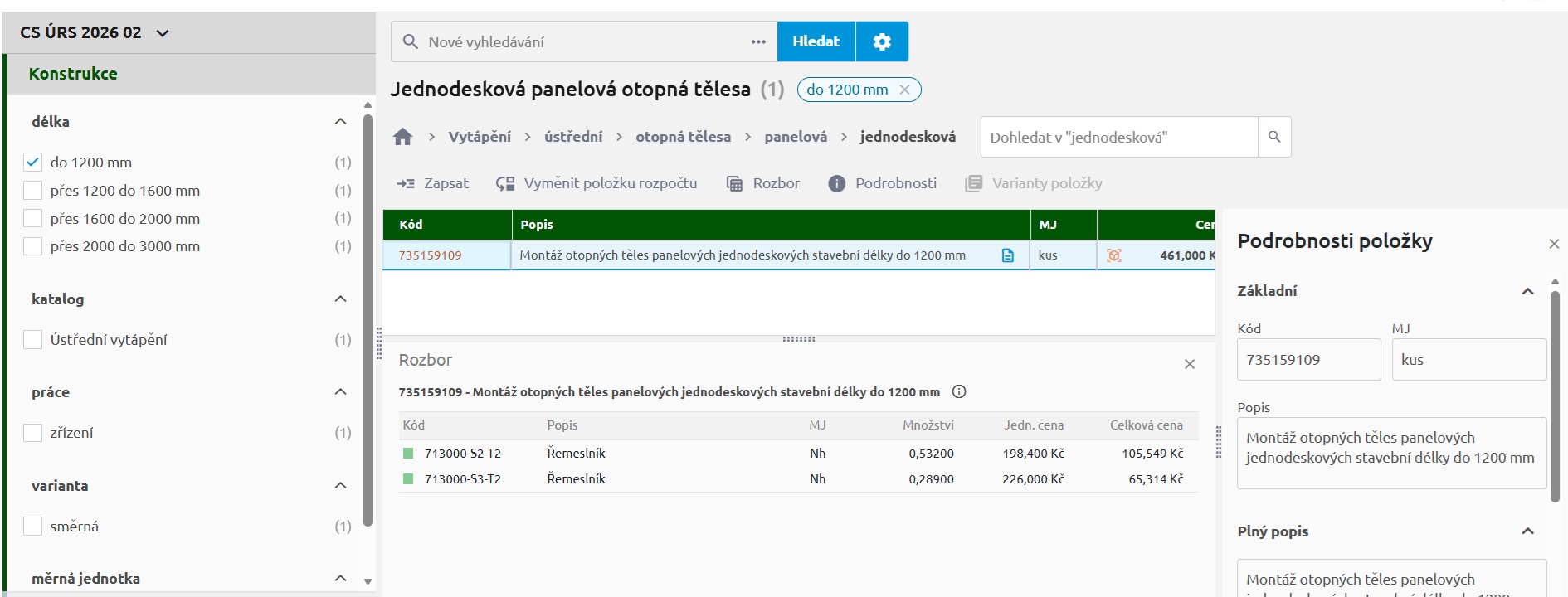Open search options three-dots icon
The height and width of the screenshot is (597, 1568).
(x=758, y=41)
